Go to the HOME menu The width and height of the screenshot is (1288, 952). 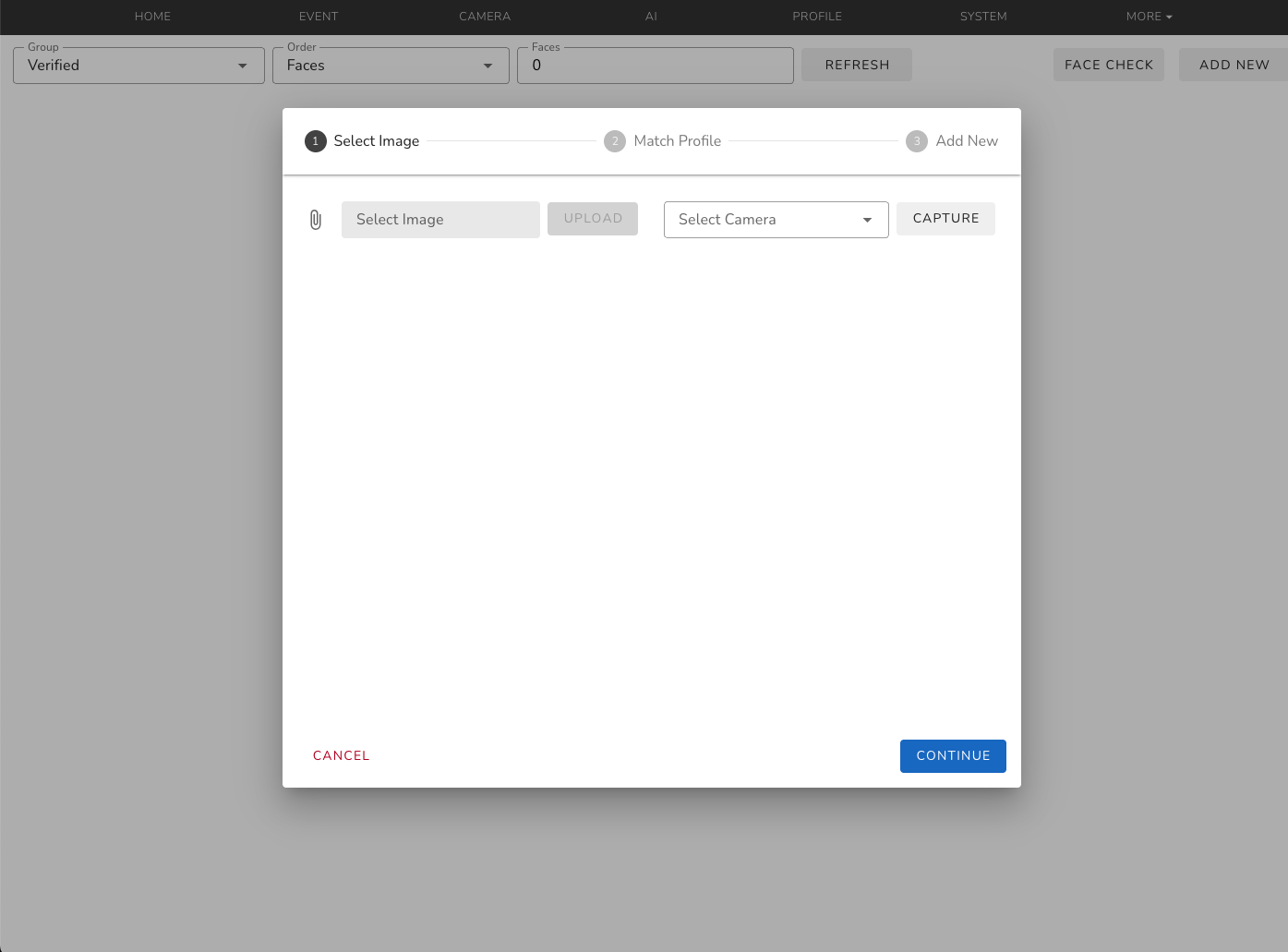tap(152, 17)
